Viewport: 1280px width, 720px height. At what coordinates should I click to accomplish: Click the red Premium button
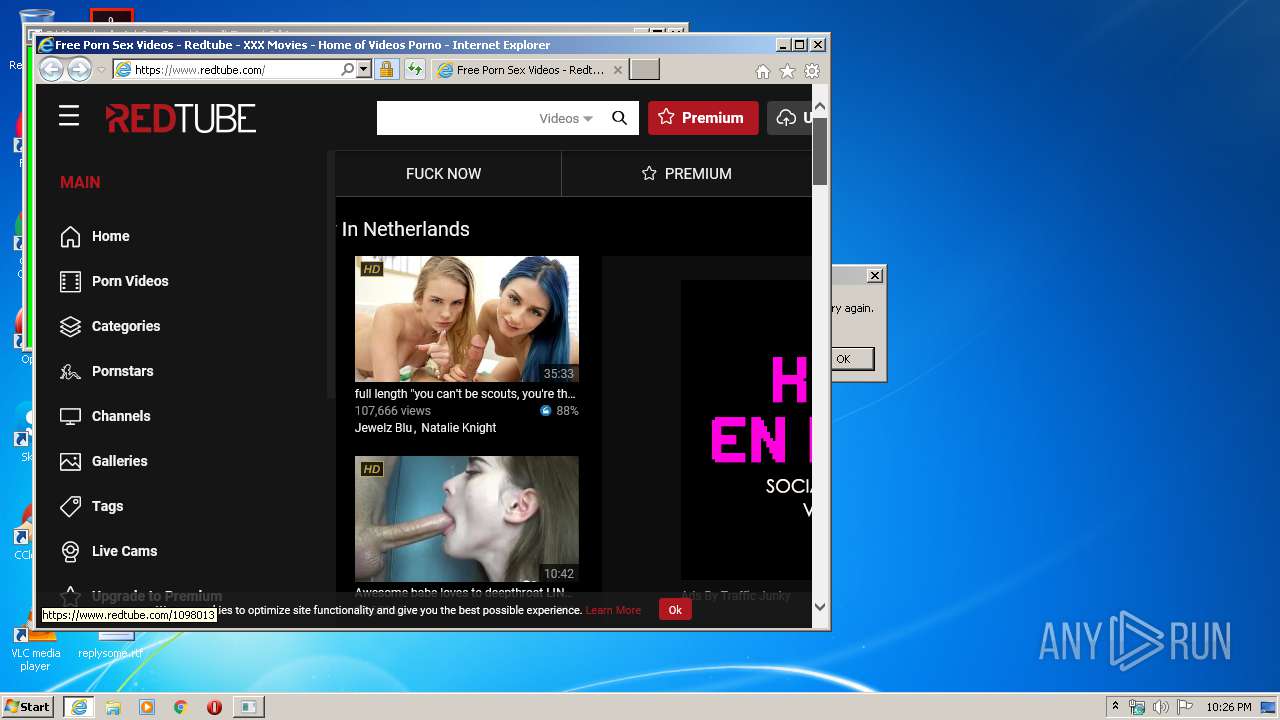tap(703, 118)
